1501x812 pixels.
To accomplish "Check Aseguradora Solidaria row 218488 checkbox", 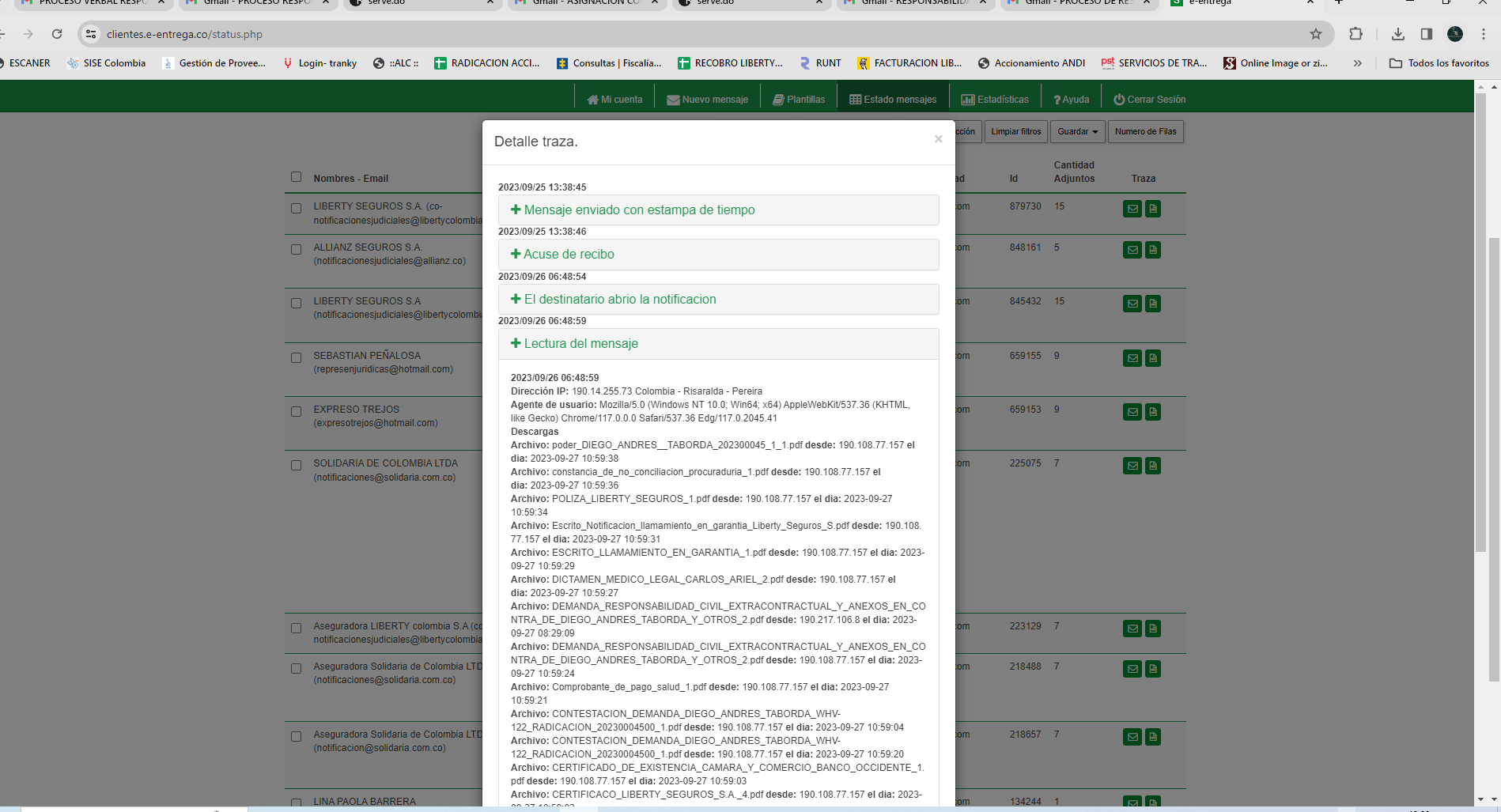I will pos(296,669).
